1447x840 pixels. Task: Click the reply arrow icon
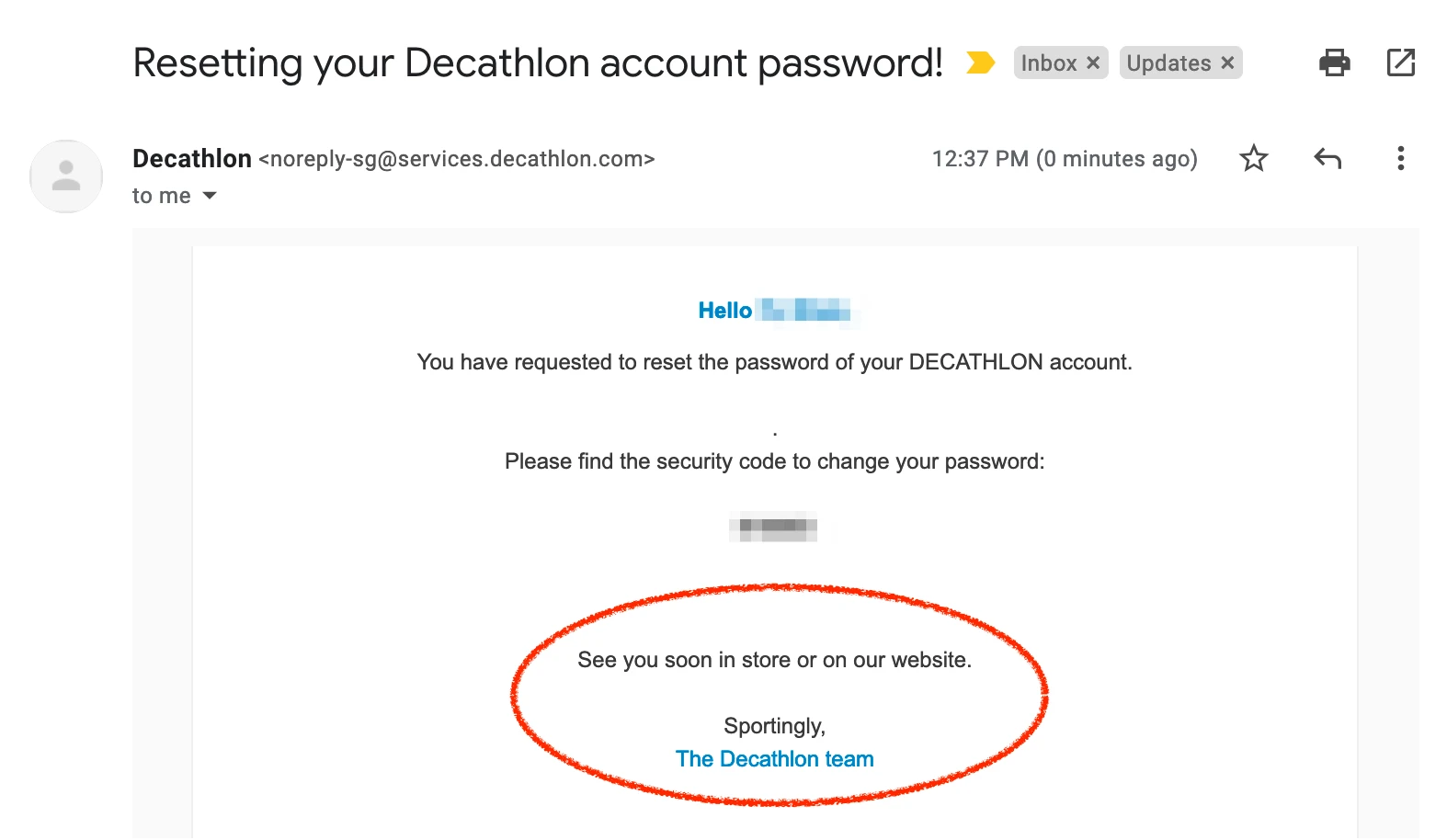click(1327, 159)
